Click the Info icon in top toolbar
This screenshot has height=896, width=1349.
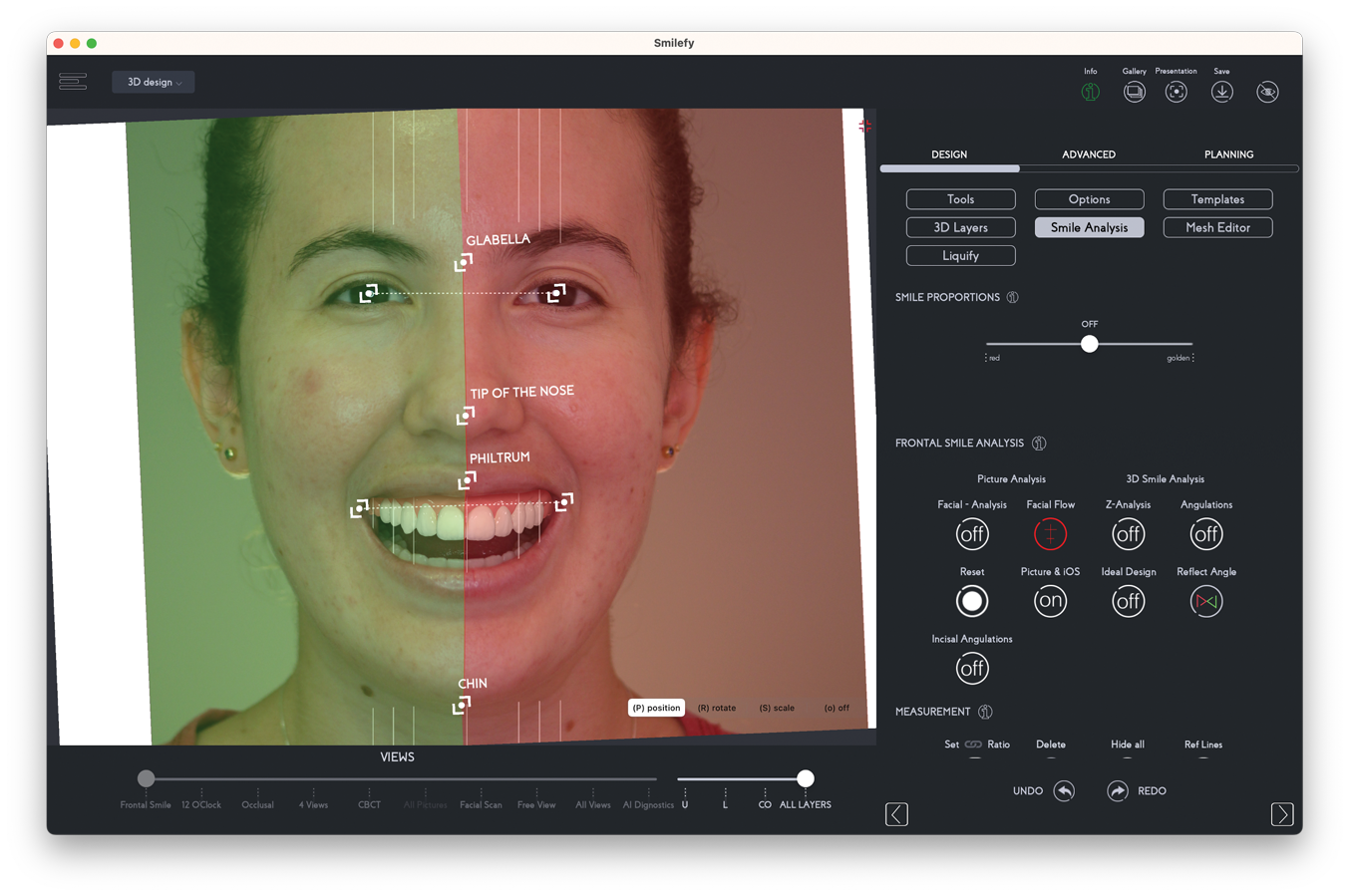pos(1090,92)
